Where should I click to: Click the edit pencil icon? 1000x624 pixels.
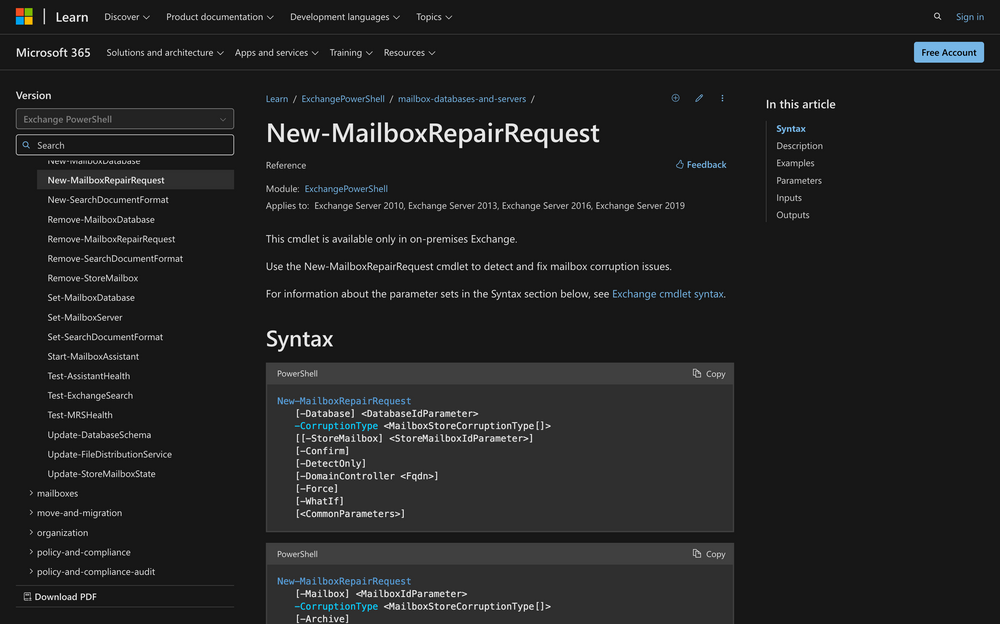pos(699,98)
